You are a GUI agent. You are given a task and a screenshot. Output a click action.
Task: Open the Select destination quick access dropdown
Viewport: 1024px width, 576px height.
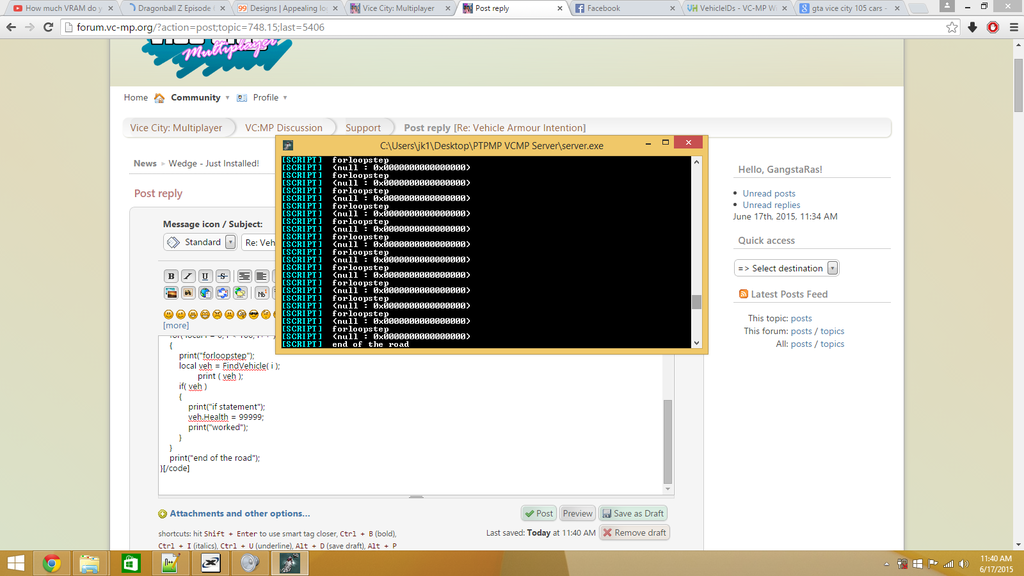[786, 268]
